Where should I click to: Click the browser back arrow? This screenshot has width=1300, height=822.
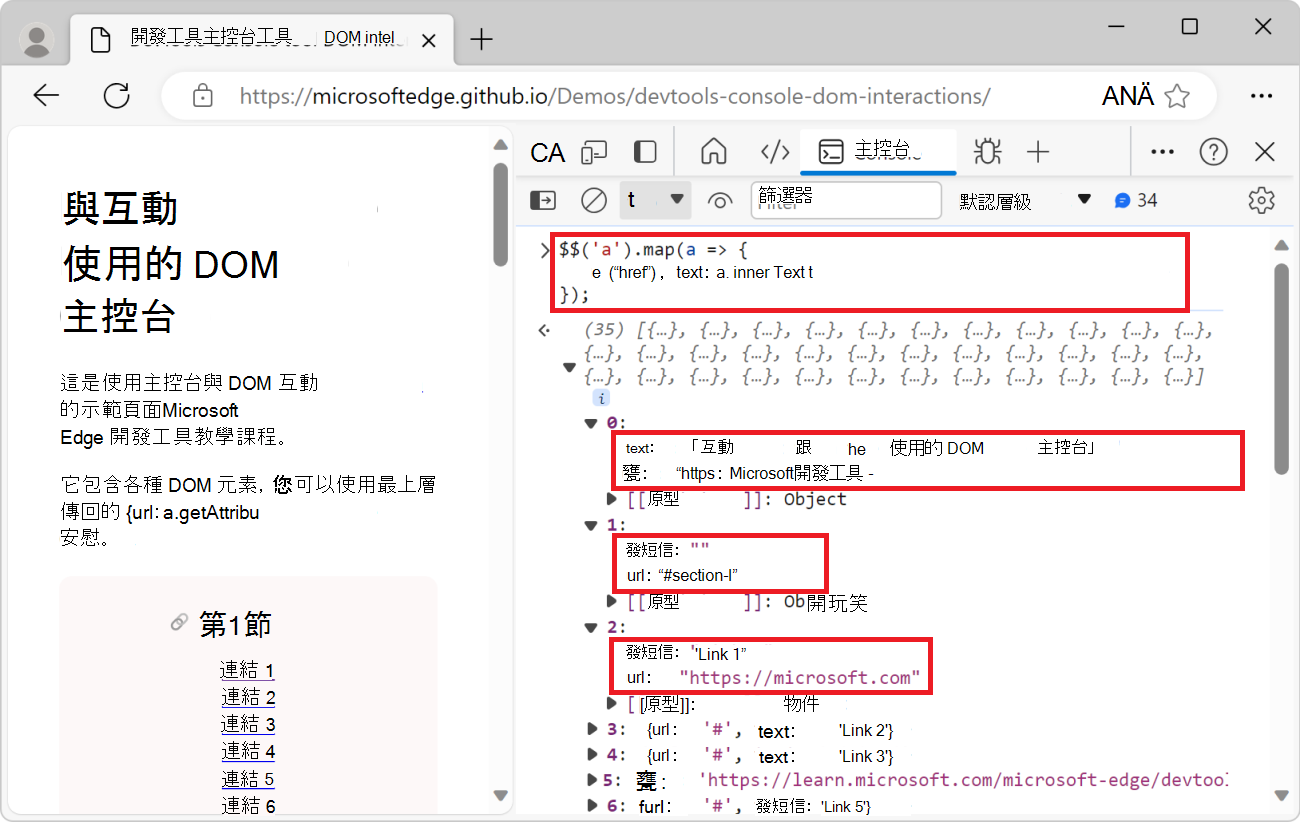(x=46, y=95)
